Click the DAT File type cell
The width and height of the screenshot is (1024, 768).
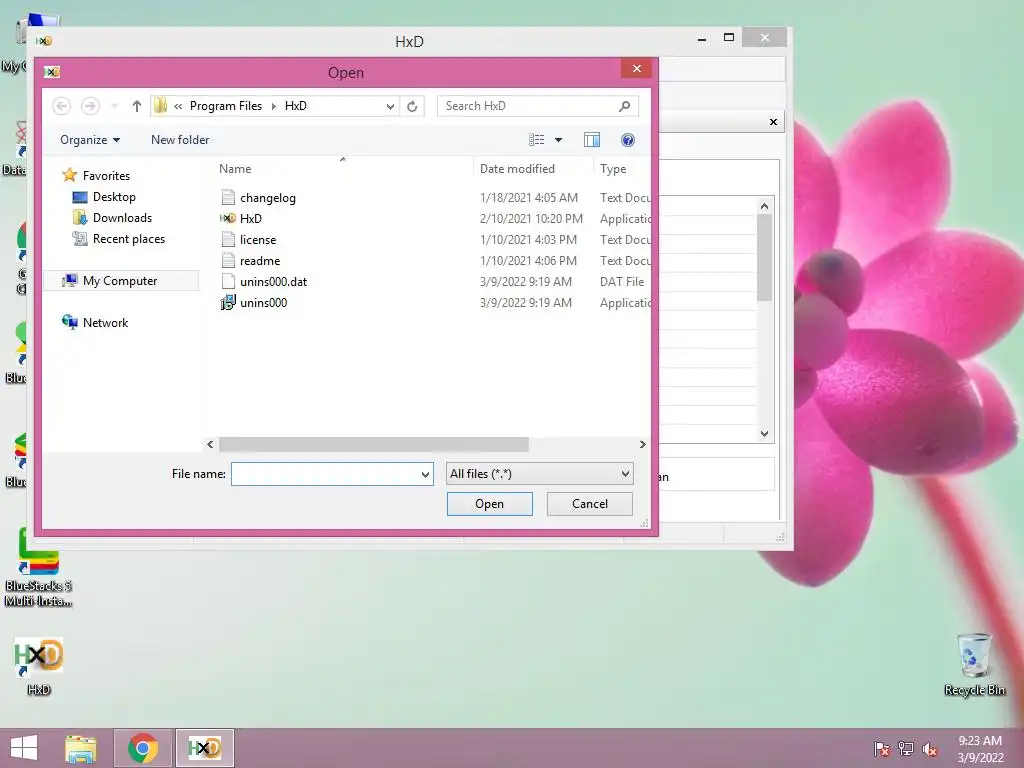coord(622,281)
